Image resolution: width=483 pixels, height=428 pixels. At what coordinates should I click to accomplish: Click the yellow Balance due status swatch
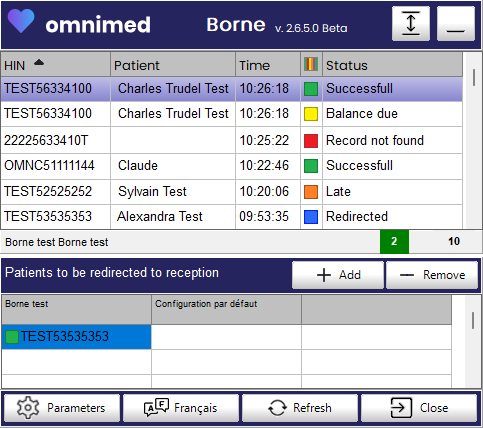pyautogui.click(x=311, y=114)
